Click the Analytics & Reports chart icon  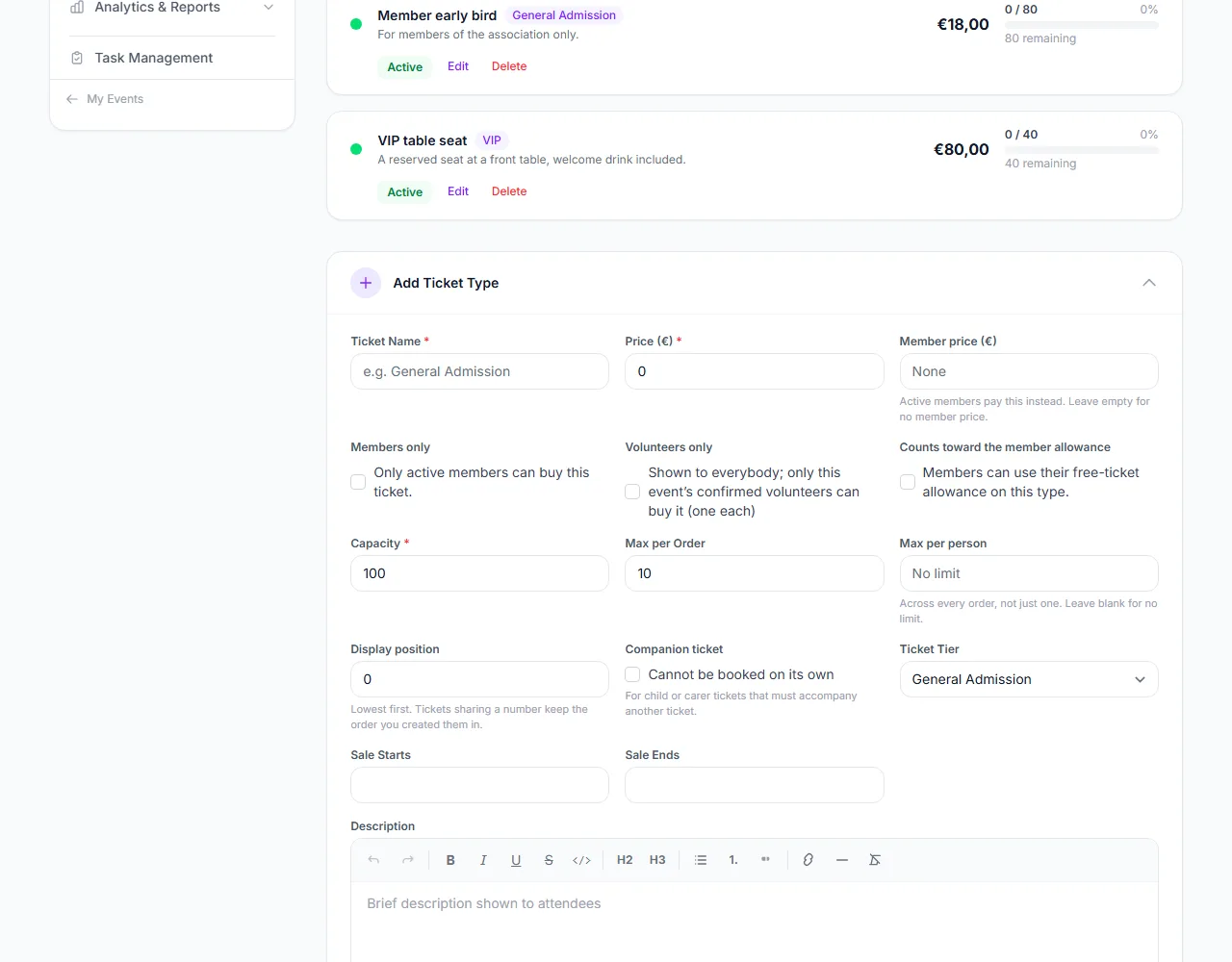point(77,7)
